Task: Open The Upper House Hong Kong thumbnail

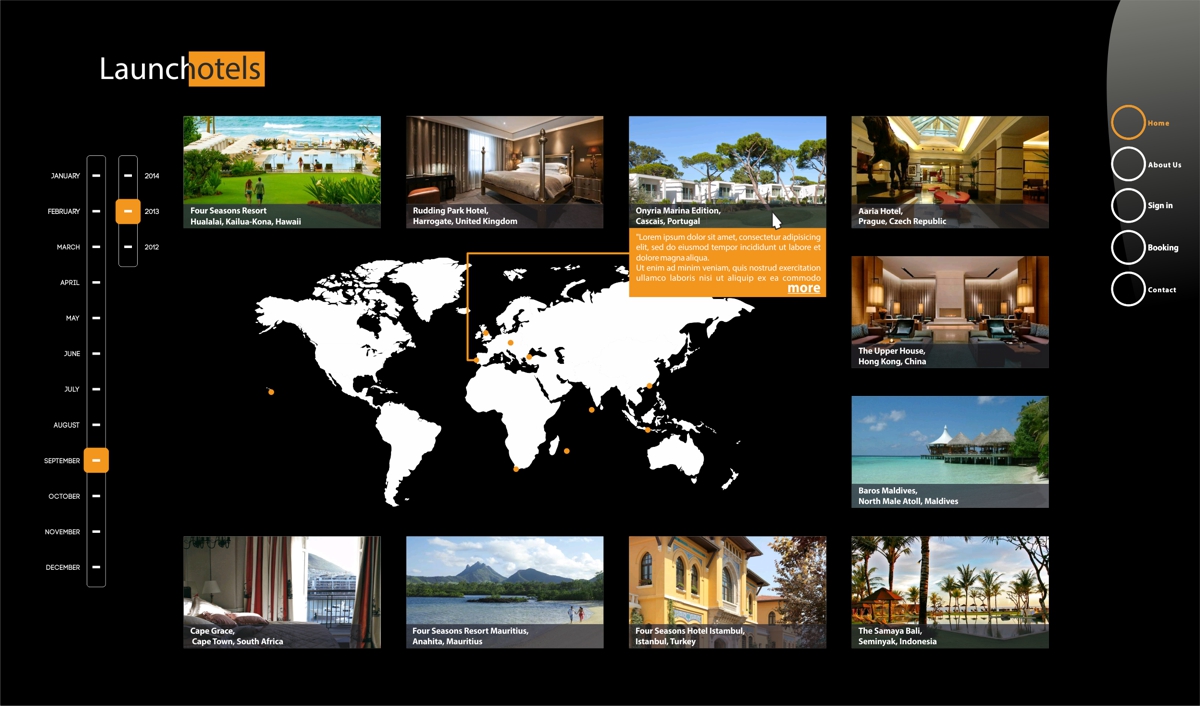Action: tap(950, 312)
